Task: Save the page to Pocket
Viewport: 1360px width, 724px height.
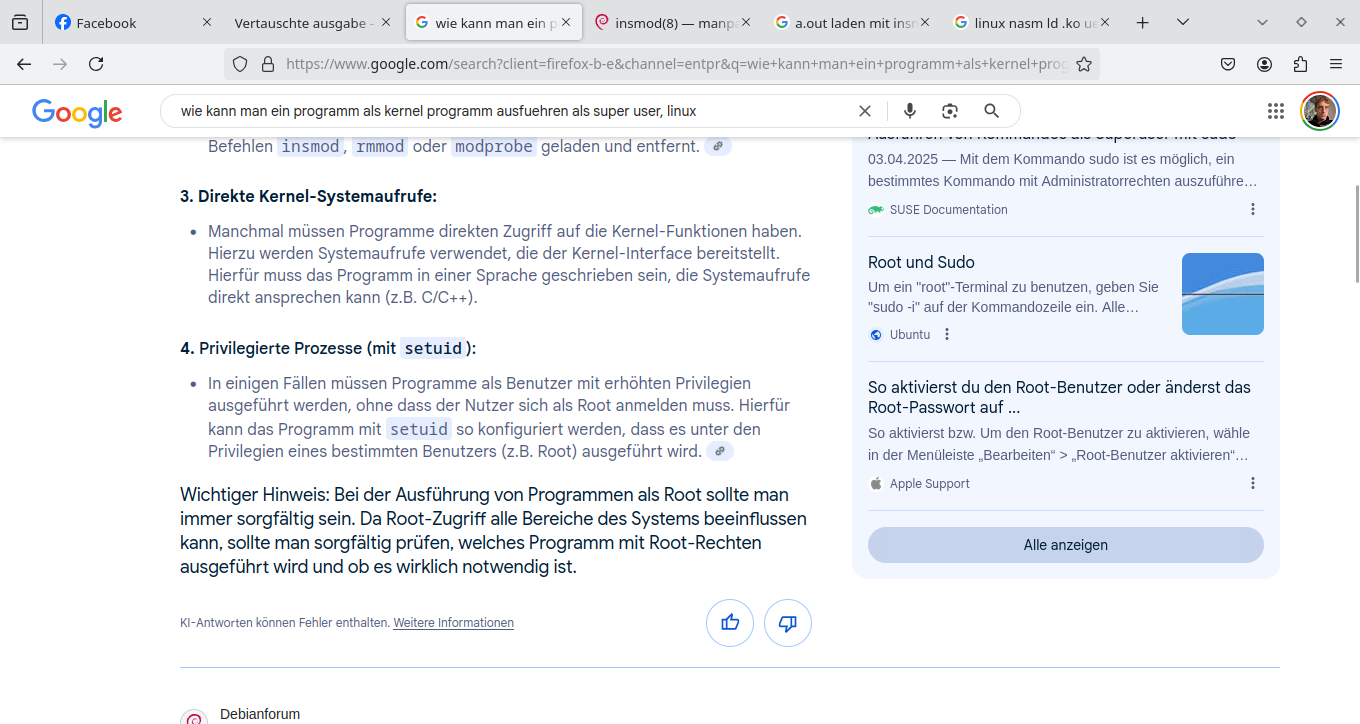Action: (x=1228, y=62)
